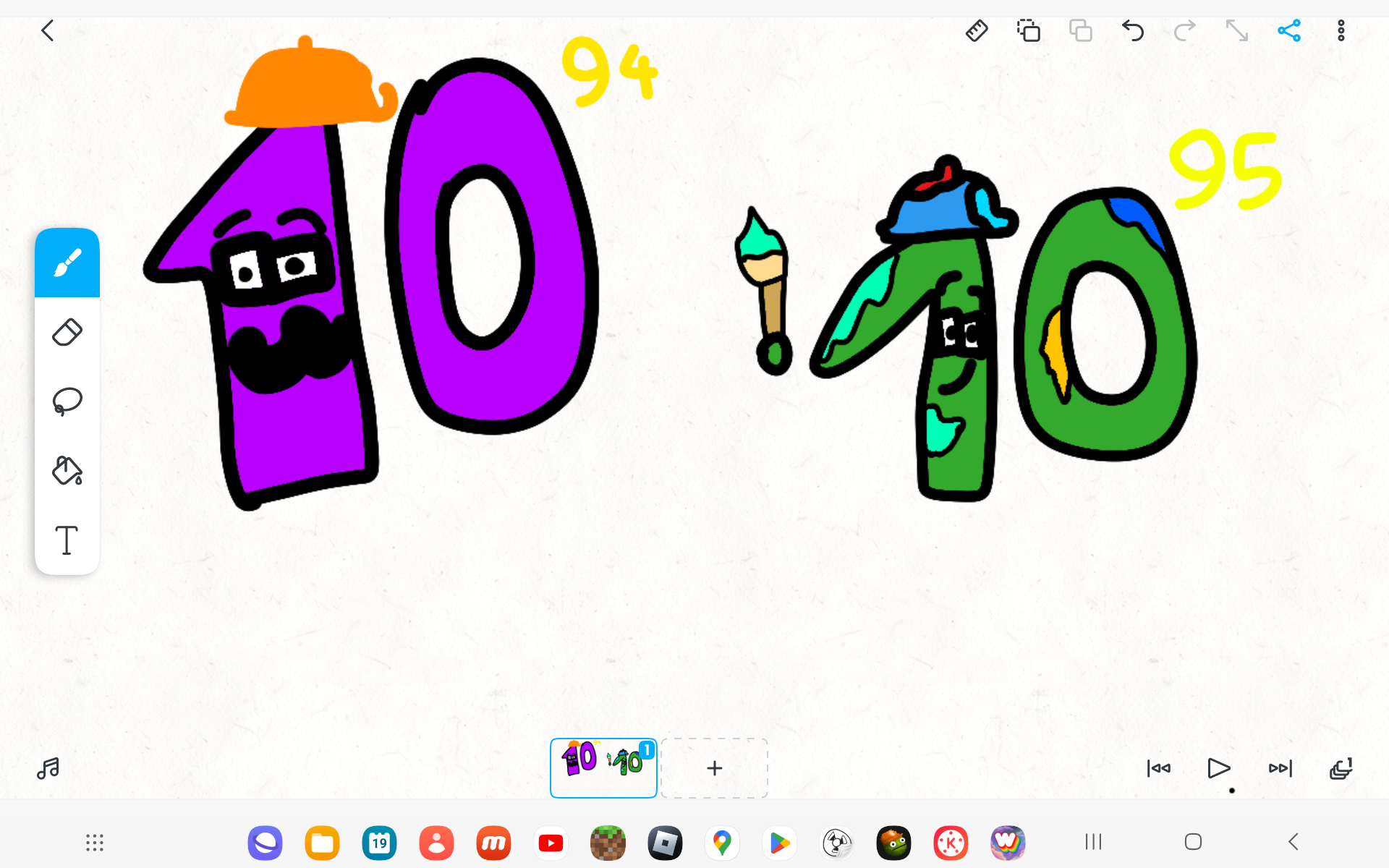Screen dimensions: 1389x868
Task: Click the copy frame icon
Action: [1028, 31]
